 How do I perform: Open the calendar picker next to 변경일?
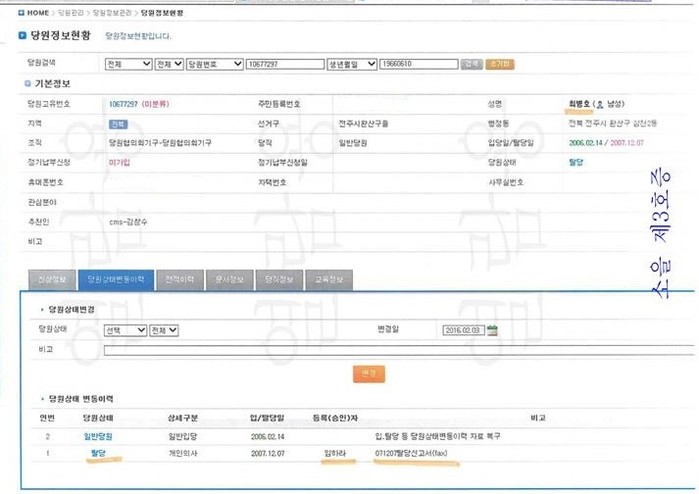tap(492, 330)
